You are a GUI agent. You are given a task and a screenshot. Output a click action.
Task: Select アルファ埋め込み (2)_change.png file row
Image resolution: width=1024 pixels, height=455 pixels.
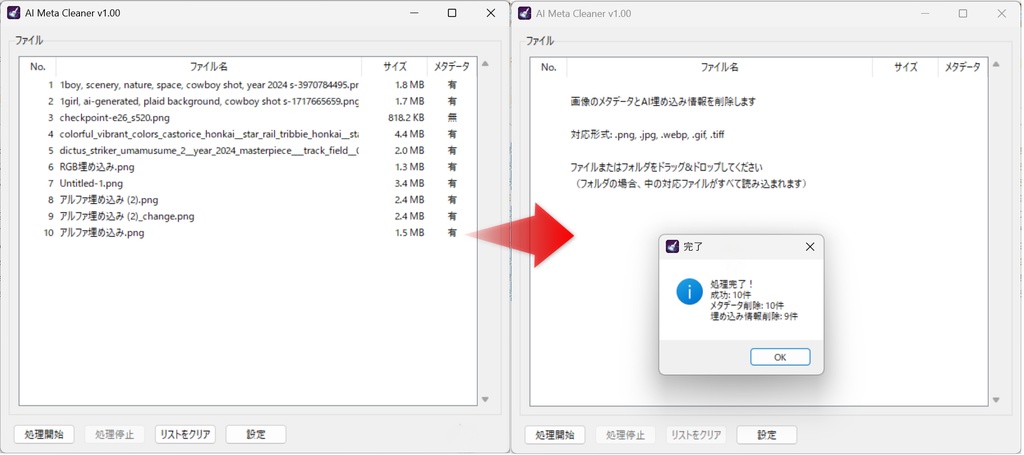tap(249, 215)
